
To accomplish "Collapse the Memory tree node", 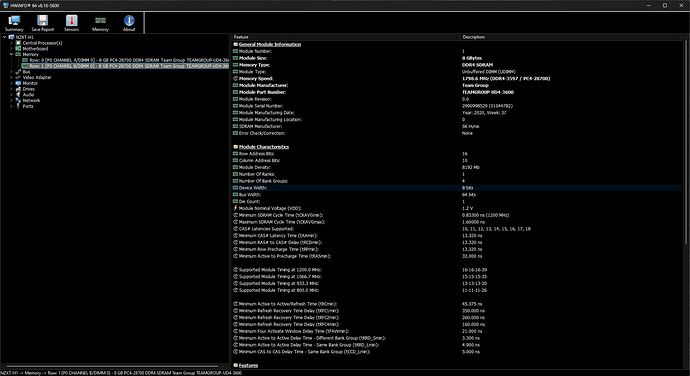I will coord(11,55).
